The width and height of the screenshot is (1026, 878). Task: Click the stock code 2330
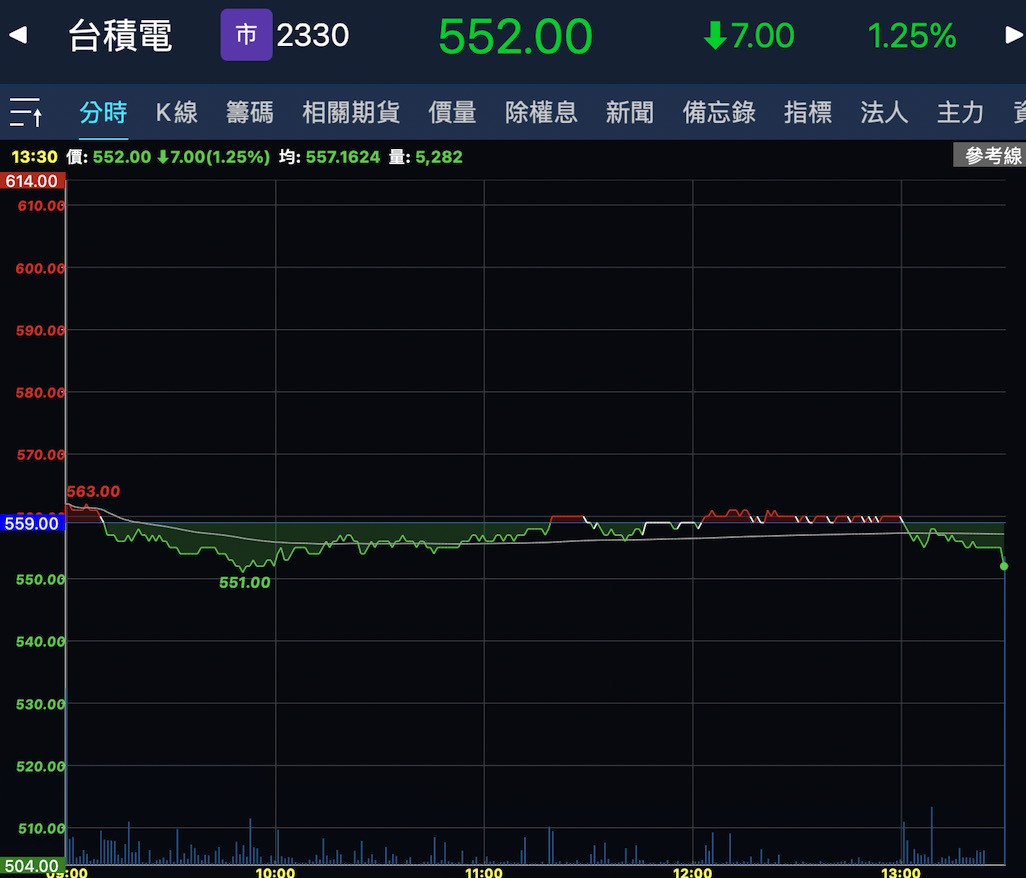click(x=313, y=35)
